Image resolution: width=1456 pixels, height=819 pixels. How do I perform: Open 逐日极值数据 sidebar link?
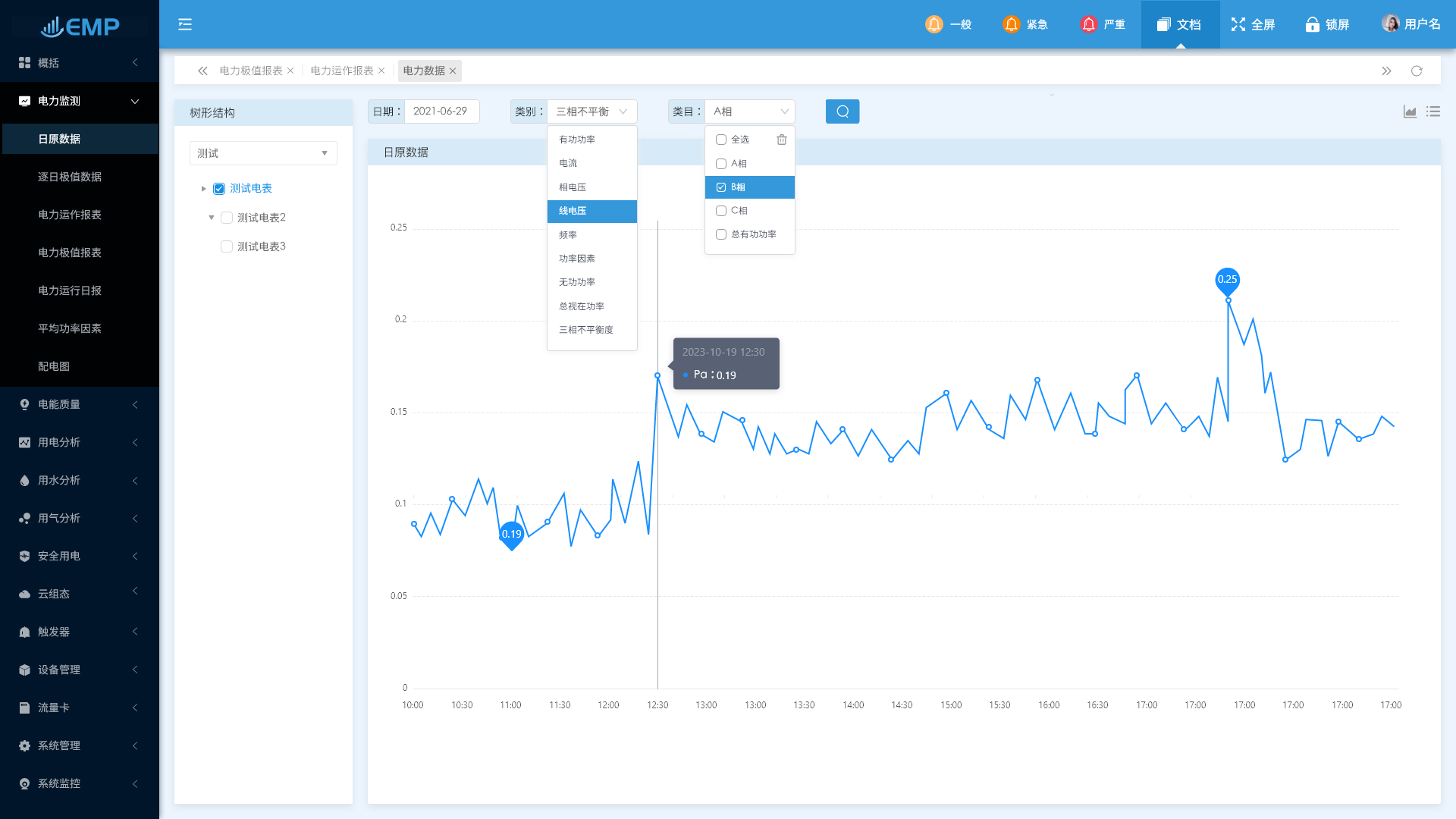[70, 177]
